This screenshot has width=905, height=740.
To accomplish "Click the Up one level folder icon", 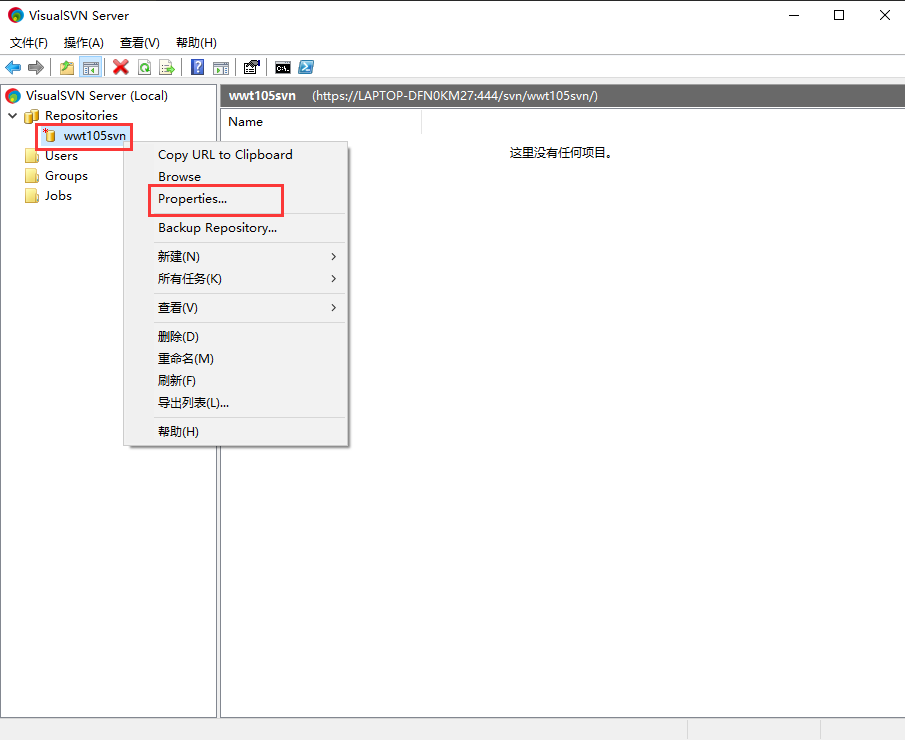I will tap(67, 67).
